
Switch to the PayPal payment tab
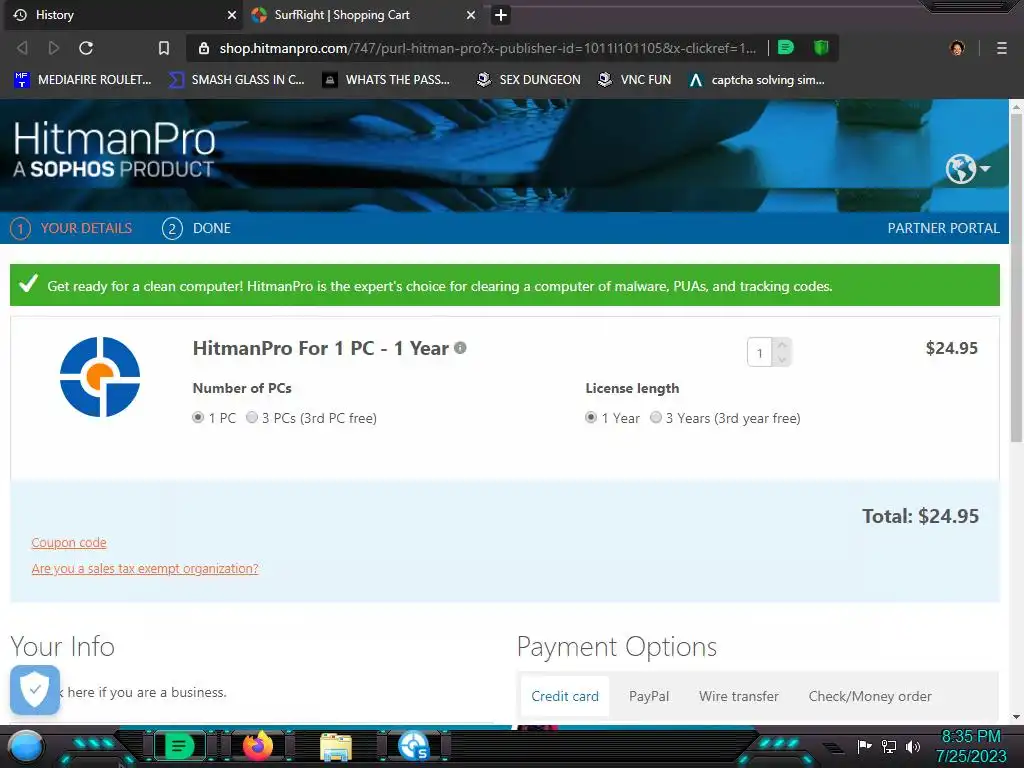pyautogui.click(x=649, y=696)
